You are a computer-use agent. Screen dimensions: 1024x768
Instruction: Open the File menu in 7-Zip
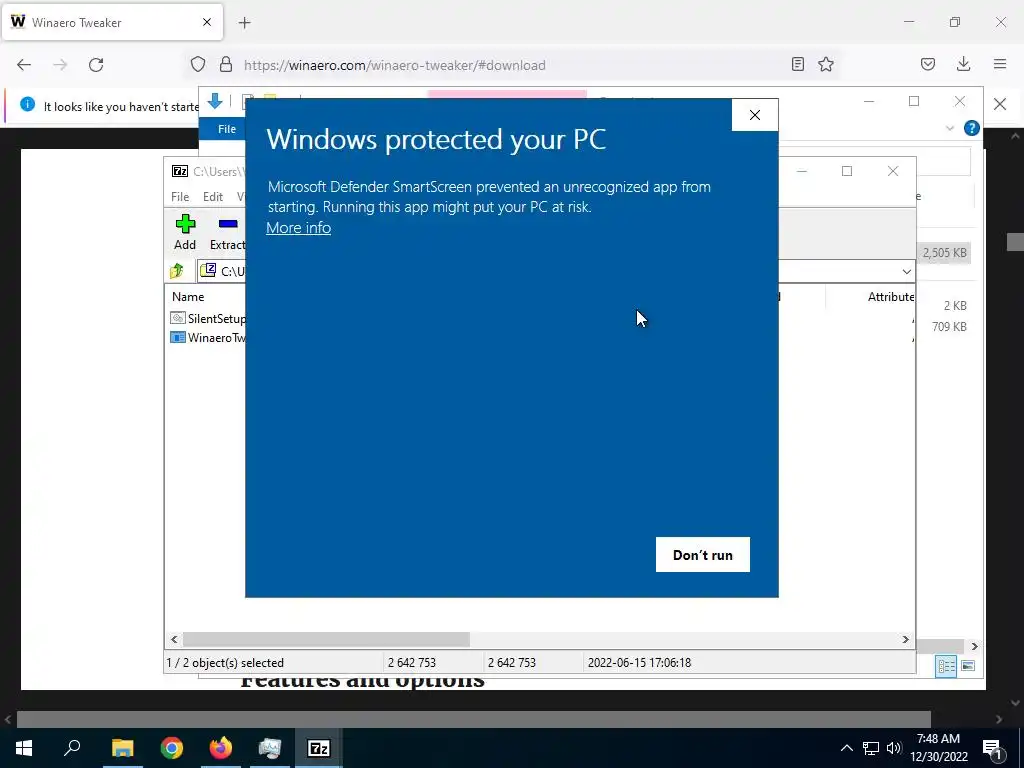coord(180,197)
